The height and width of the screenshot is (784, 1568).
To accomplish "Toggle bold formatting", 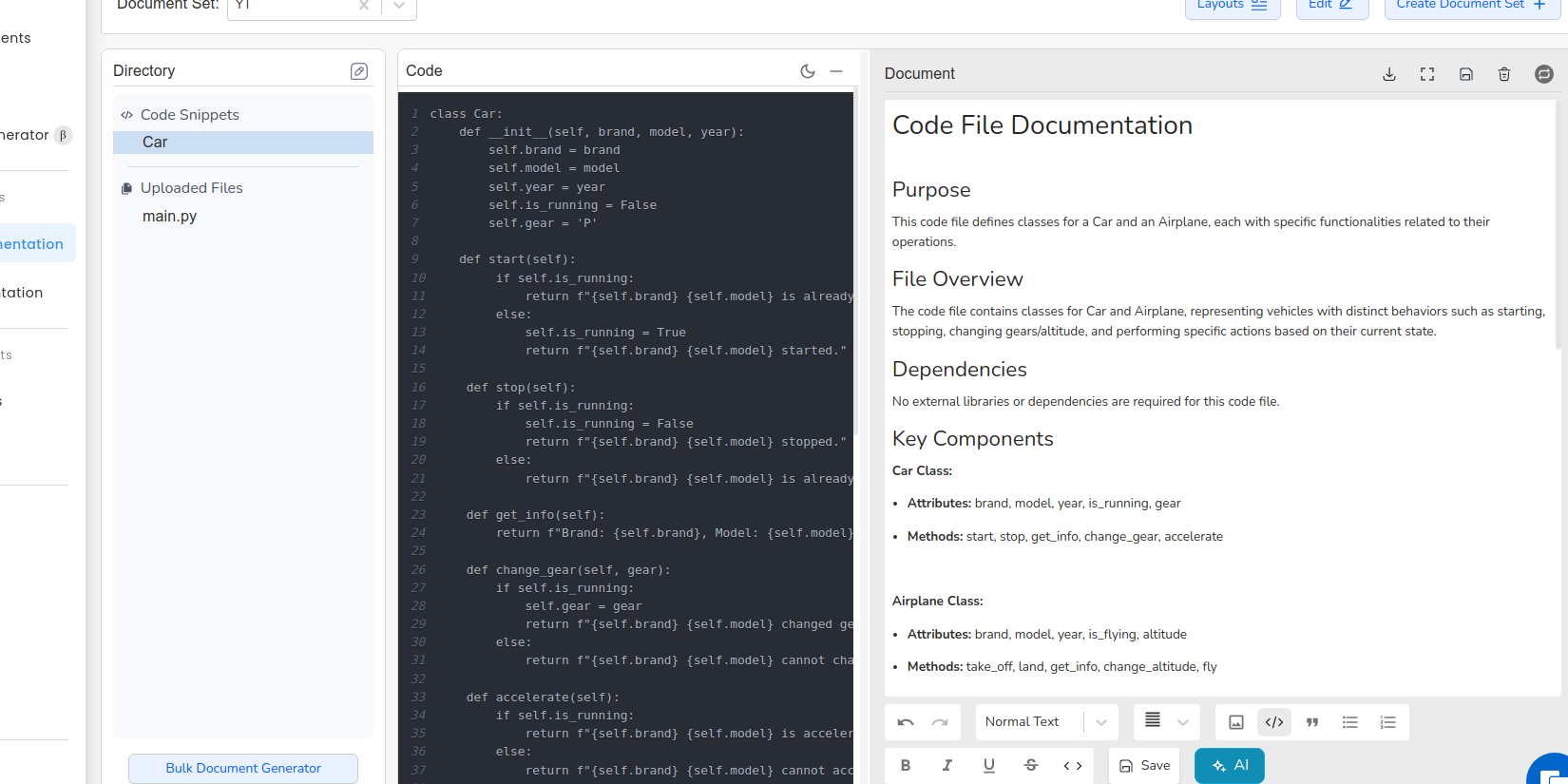I will pos(905,766).
